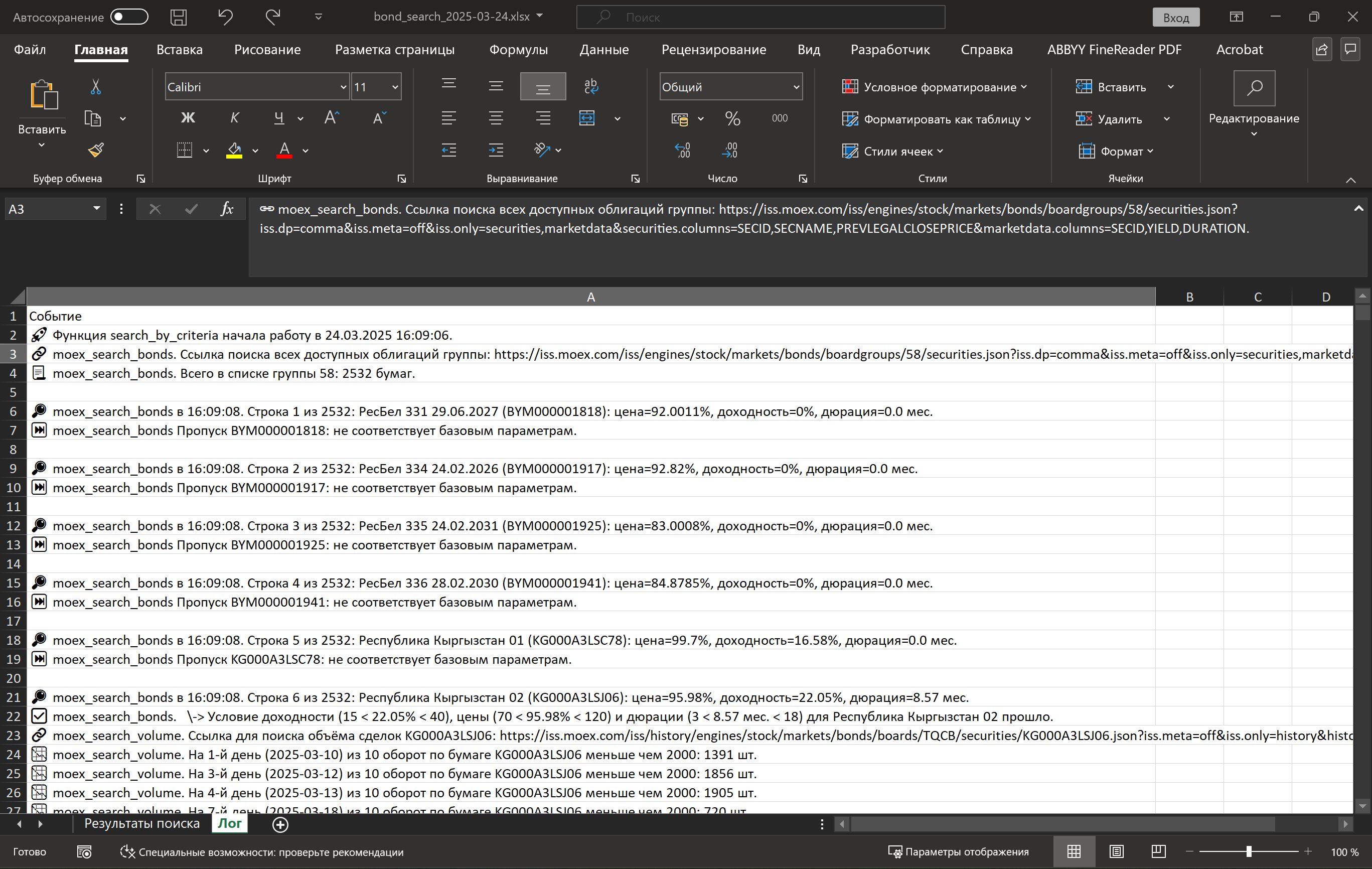Click the Вход sign-in button
This screenshot has width=1372, height=869.
[1175, 17]
